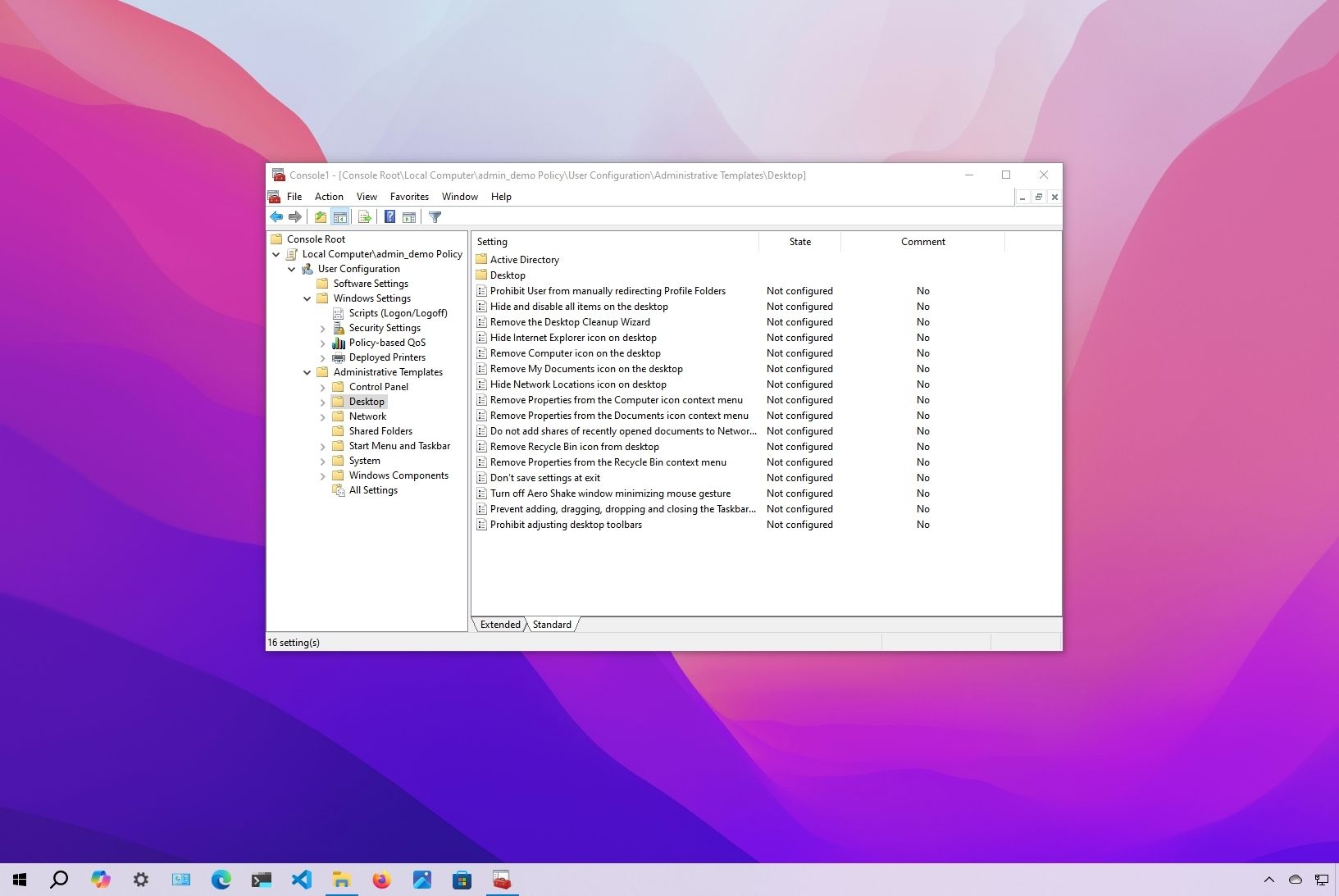Launch Visual Studio Code from the taskbar

point(302,880)
